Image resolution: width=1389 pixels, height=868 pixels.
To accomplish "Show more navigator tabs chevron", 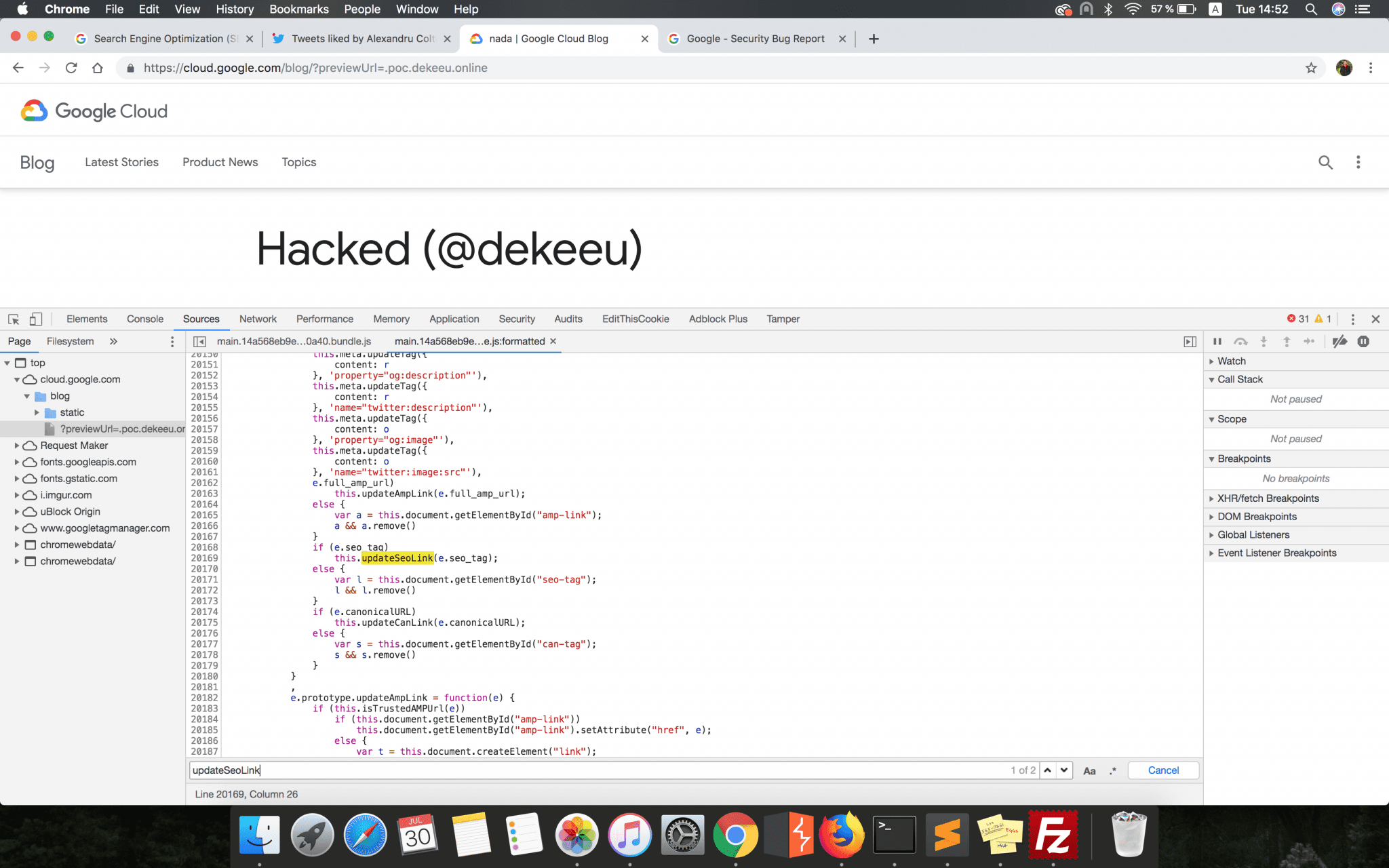I will (x=113, y=341).
